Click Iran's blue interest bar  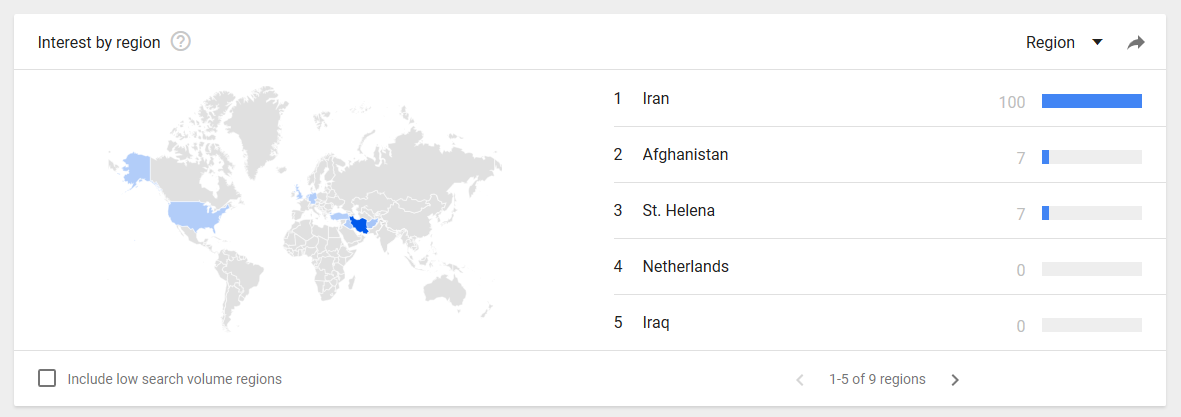(x=1091, y=100)
